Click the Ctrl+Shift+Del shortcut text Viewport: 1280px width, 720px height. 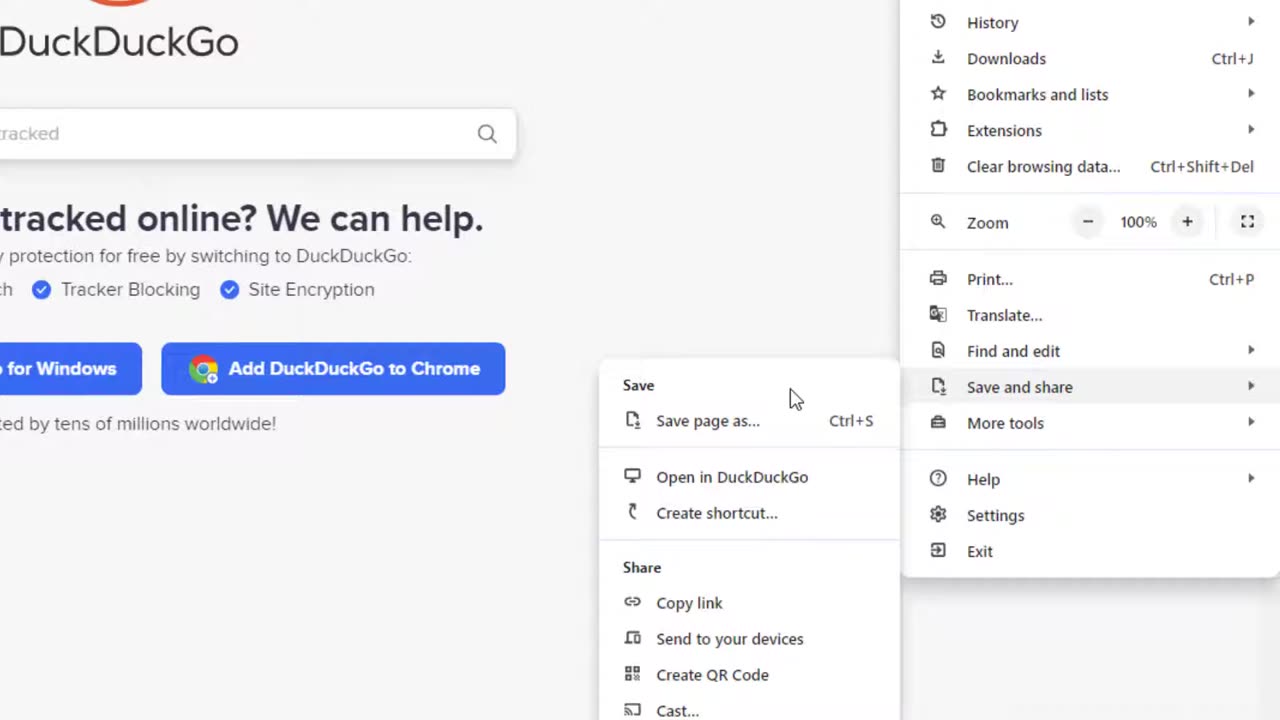[x=1202, y=167]
